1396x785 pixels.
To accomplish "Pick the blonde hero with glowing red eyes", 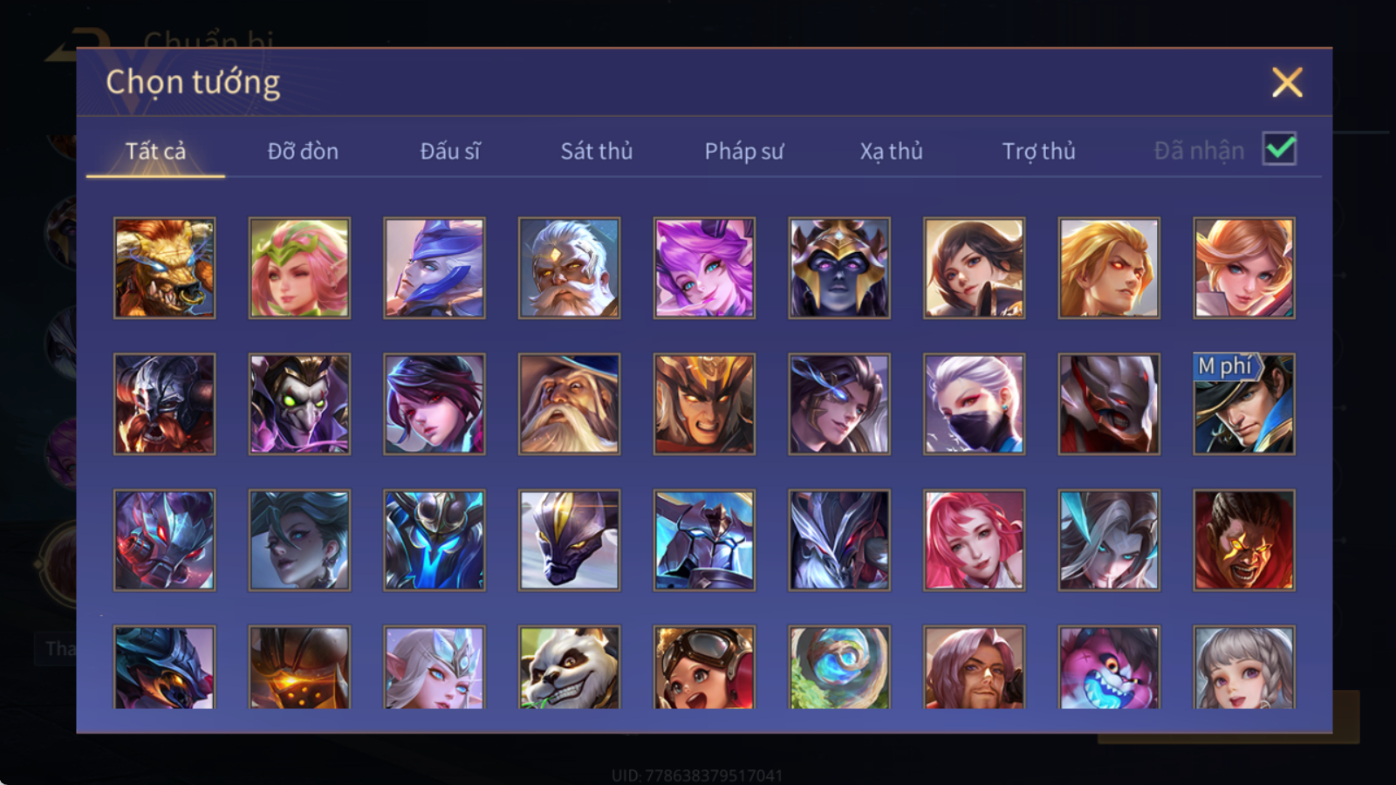I will 1109,268.
